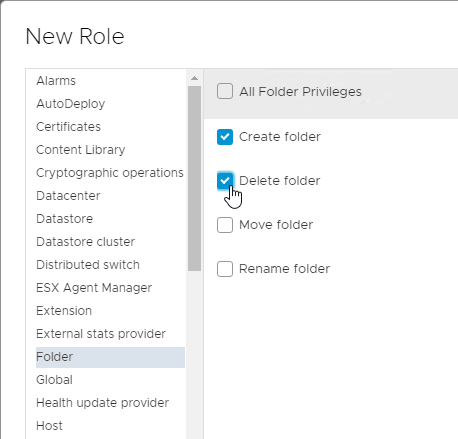The width and height of the screenshot is (458, 439).
Task: Check the All Folder Privileges checkbox
Action: (225, 91)
